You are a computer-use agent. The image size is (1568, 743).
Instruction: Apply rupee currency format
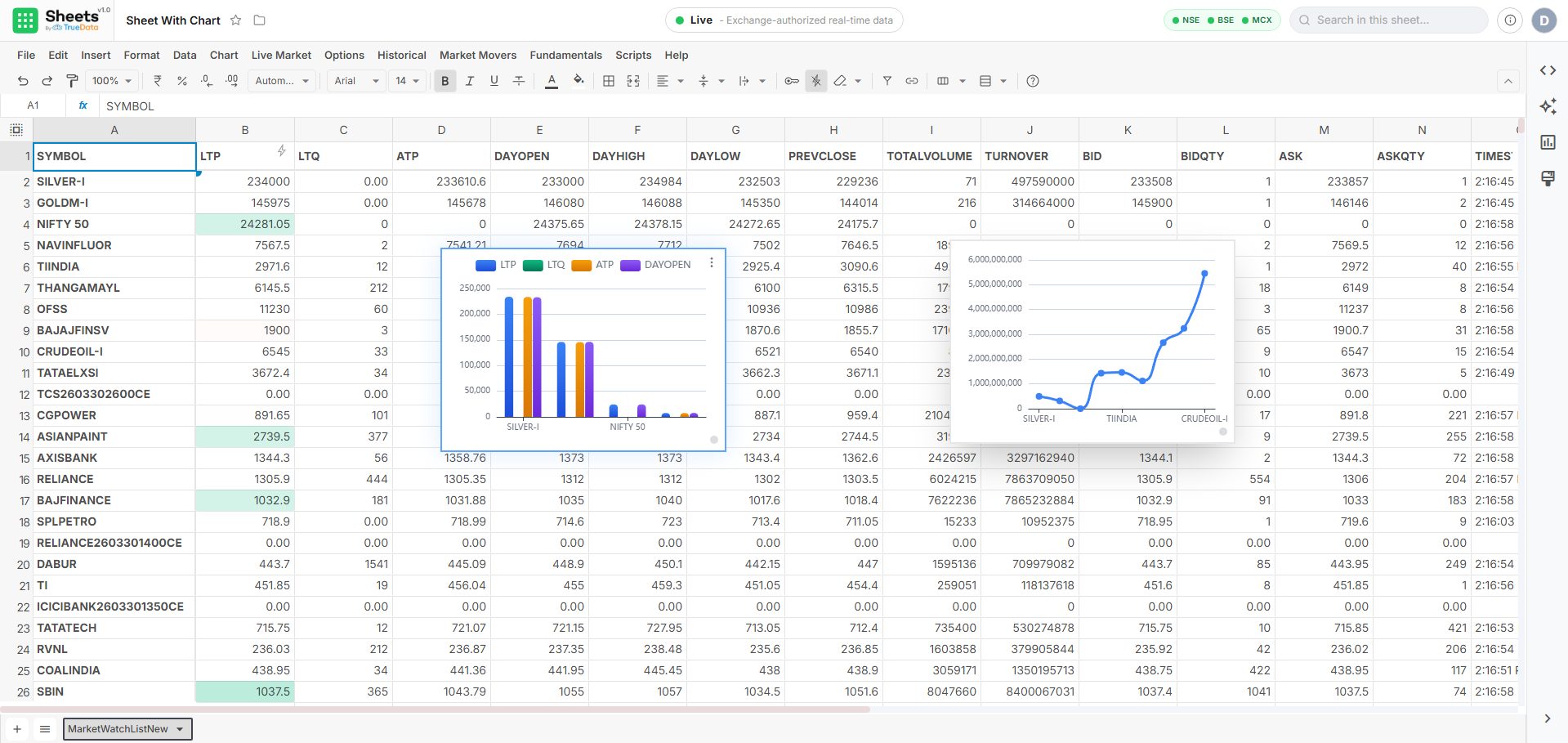pos(158,81)
